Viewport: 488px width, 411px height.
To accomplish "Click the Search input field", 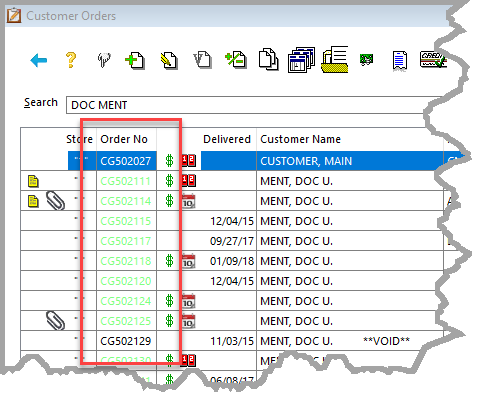I will [253, 105].
